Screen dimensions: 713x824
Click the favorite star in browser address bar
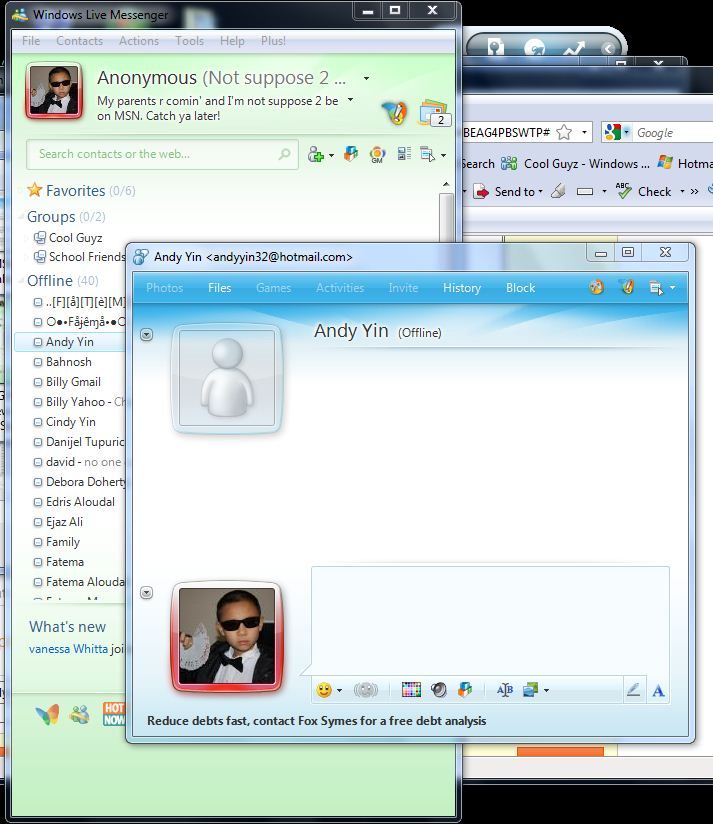[564, 132]
